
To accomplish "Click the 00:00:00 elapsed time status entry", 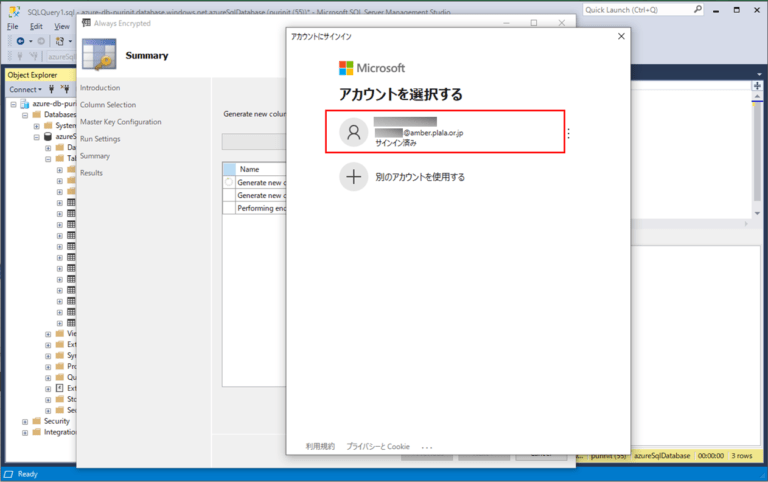I will click(x=711, y=456).
